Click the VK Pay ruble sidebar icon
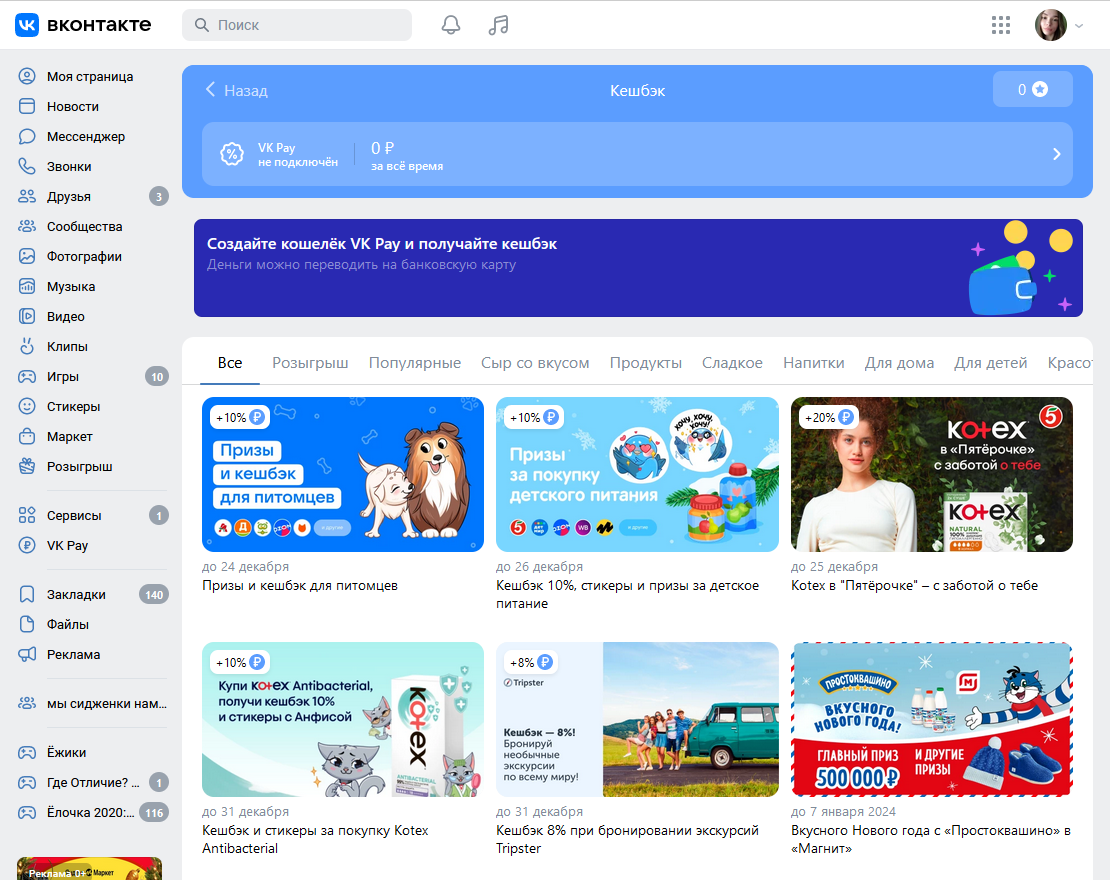The image size is (1110, 880). 27,545
